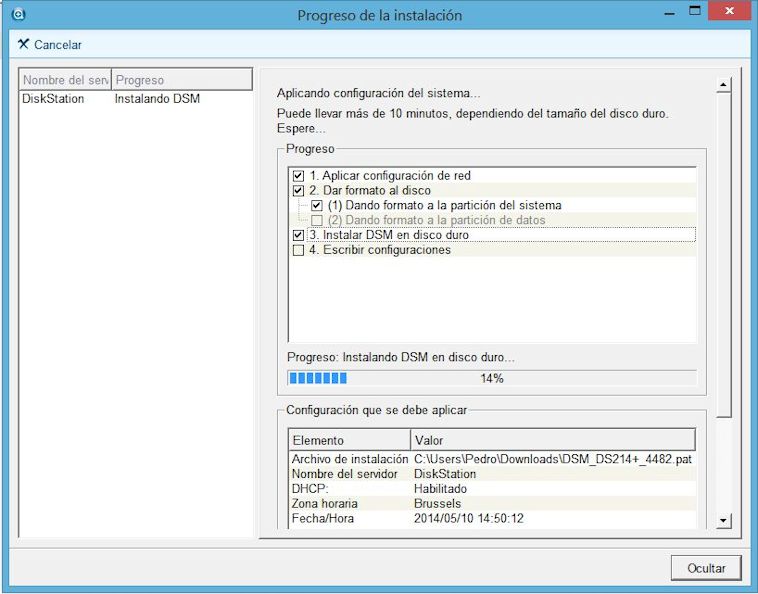Click the 14% installation progress bar
This screenshot has height=594, width=758.
click(x=492, y=378)
